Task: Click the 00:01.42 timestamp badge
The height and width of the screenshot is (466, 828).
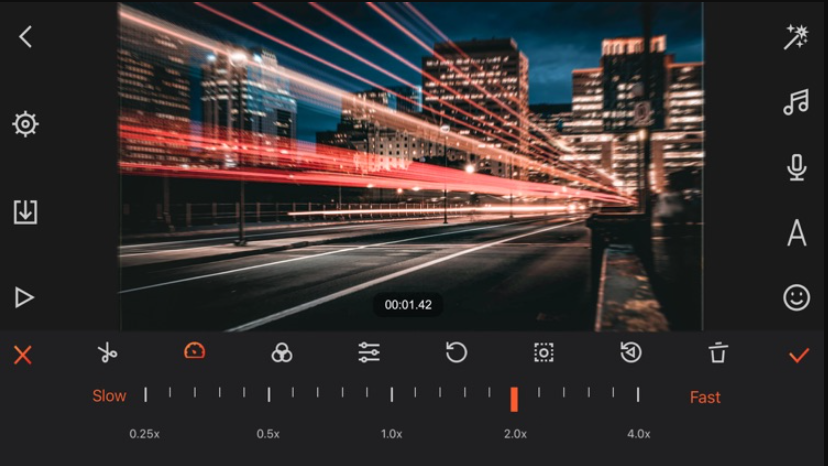Action: [408, 305]
